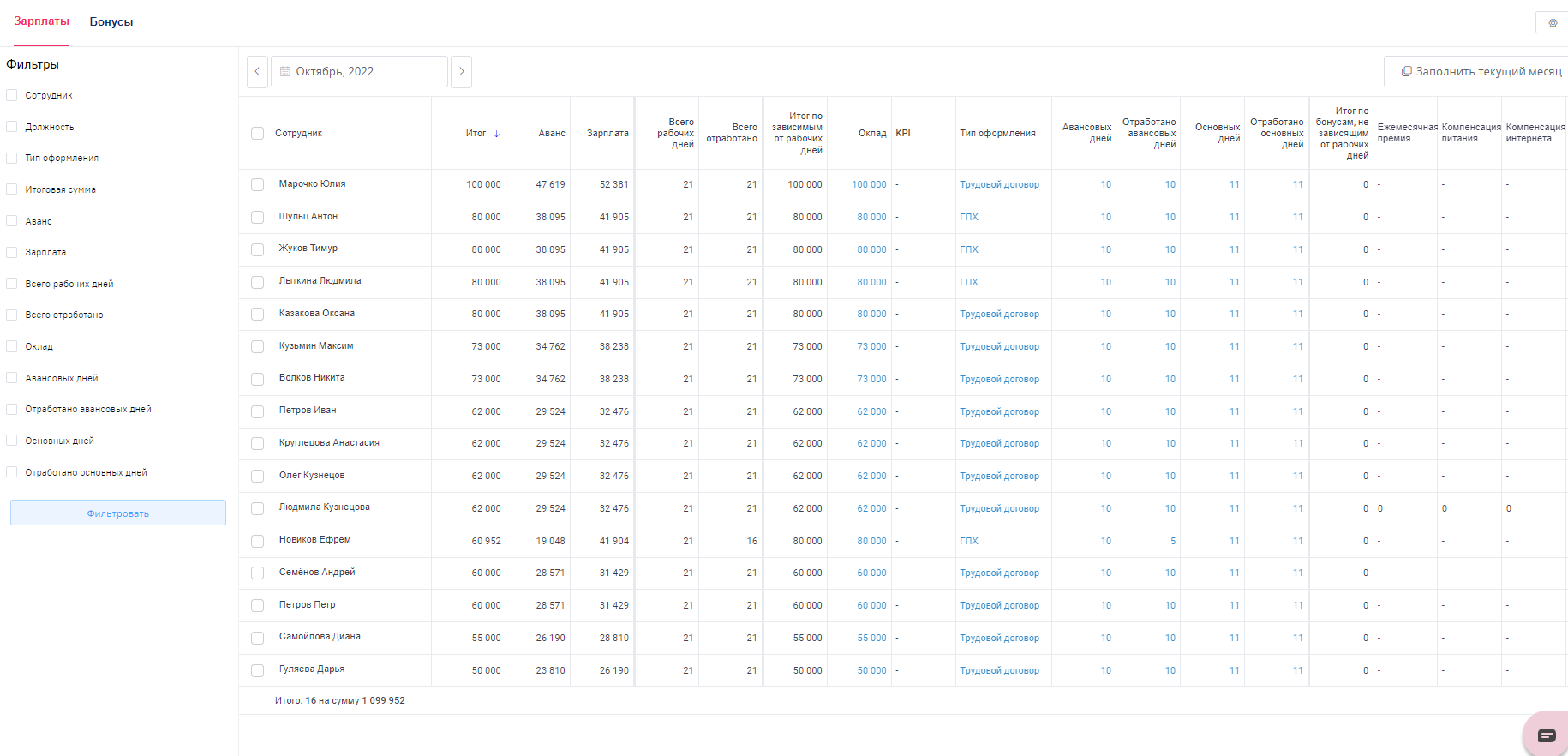Switch to the Бонусы tab
Image resolution: width=1568 pixels, height=756 pixels.
click(x=111, y=22)
